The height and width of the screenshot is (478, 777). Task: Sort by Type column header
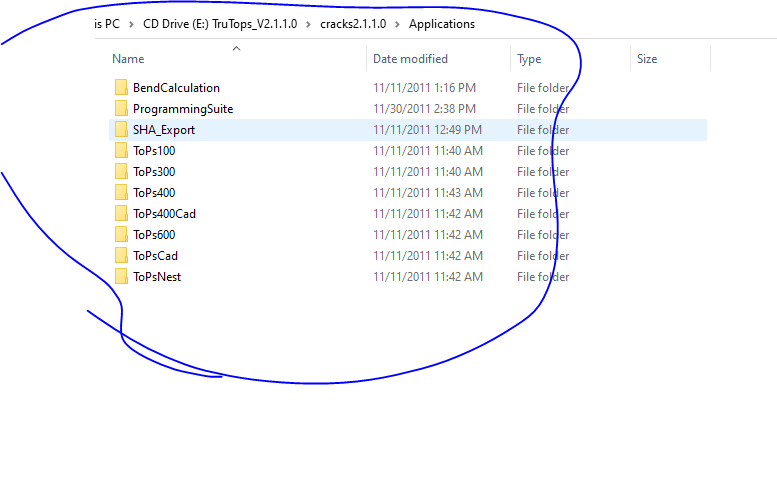pos(529,59)
